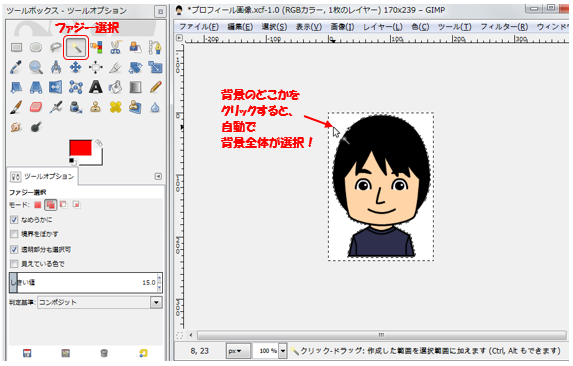
Task: Open the red foreground color picker
Action: [x=80, y=148]
